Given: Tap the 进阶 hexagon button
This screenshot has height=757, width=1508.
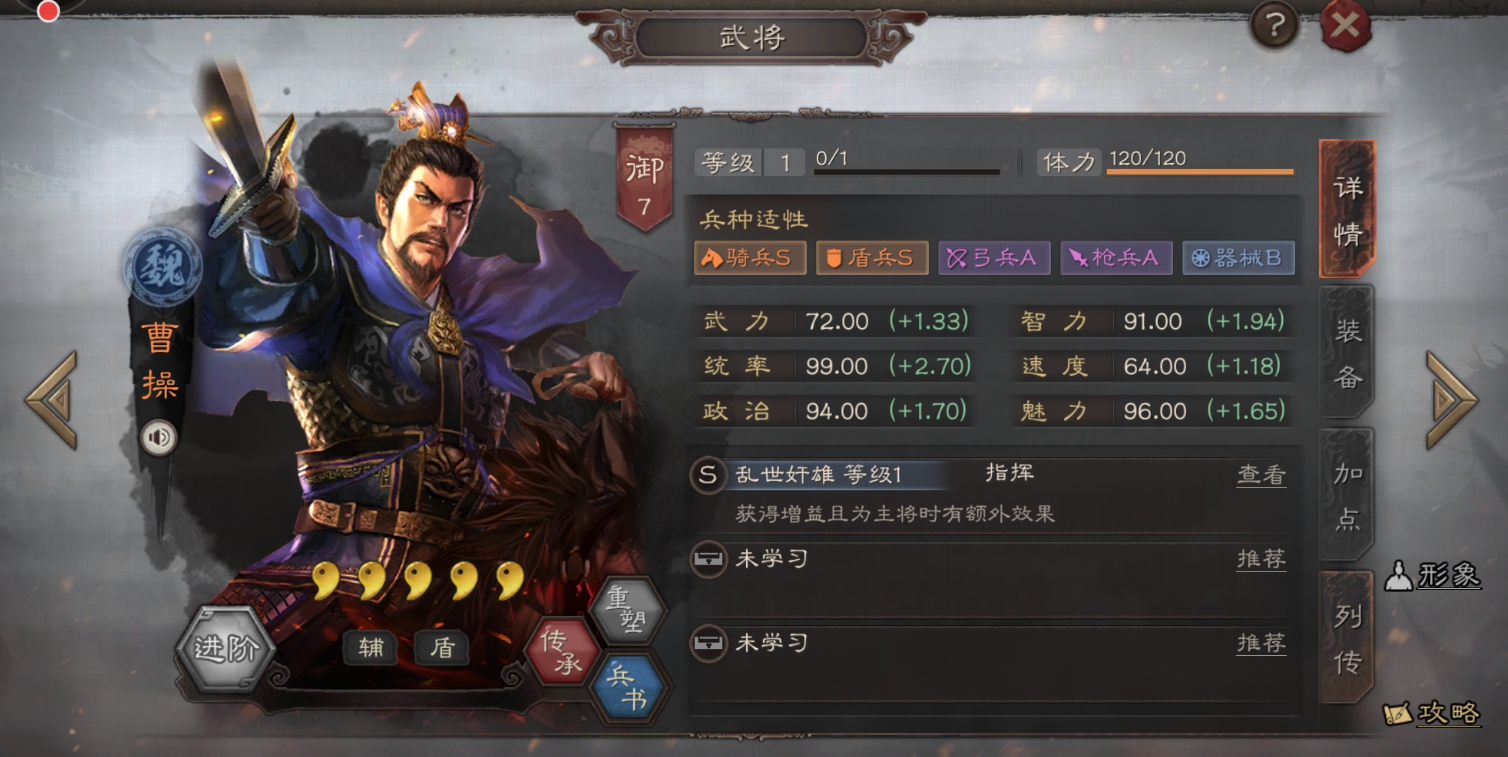Looking at the screenshot, I should coord(225,648).
